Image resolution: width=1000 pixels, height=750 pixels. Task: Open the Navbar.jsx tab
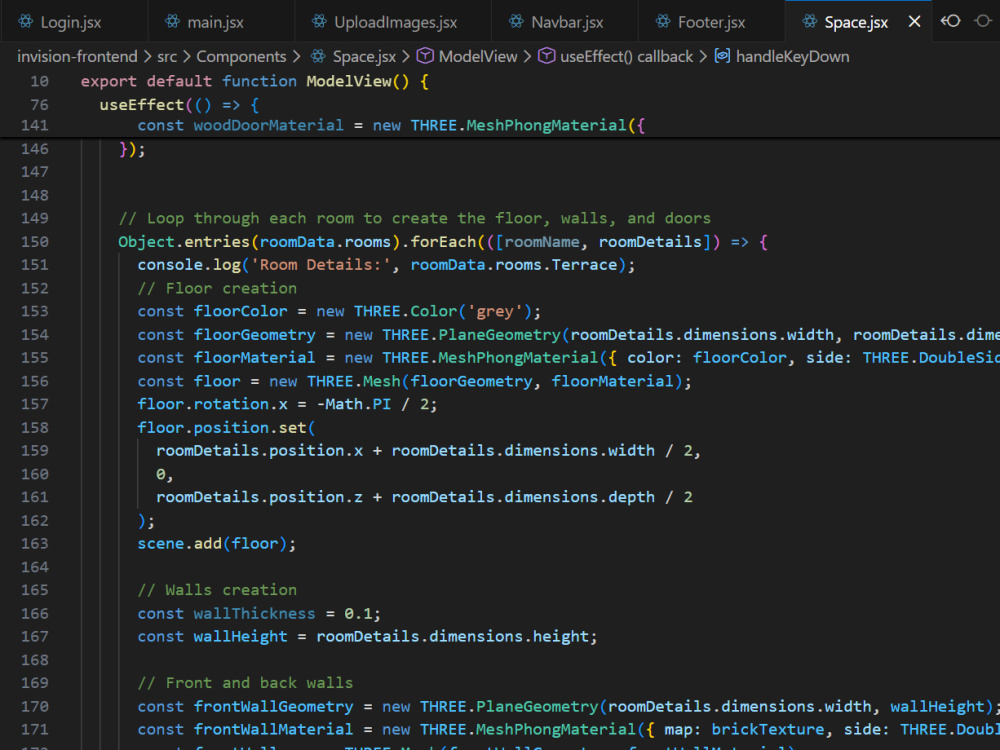point(567,22)
